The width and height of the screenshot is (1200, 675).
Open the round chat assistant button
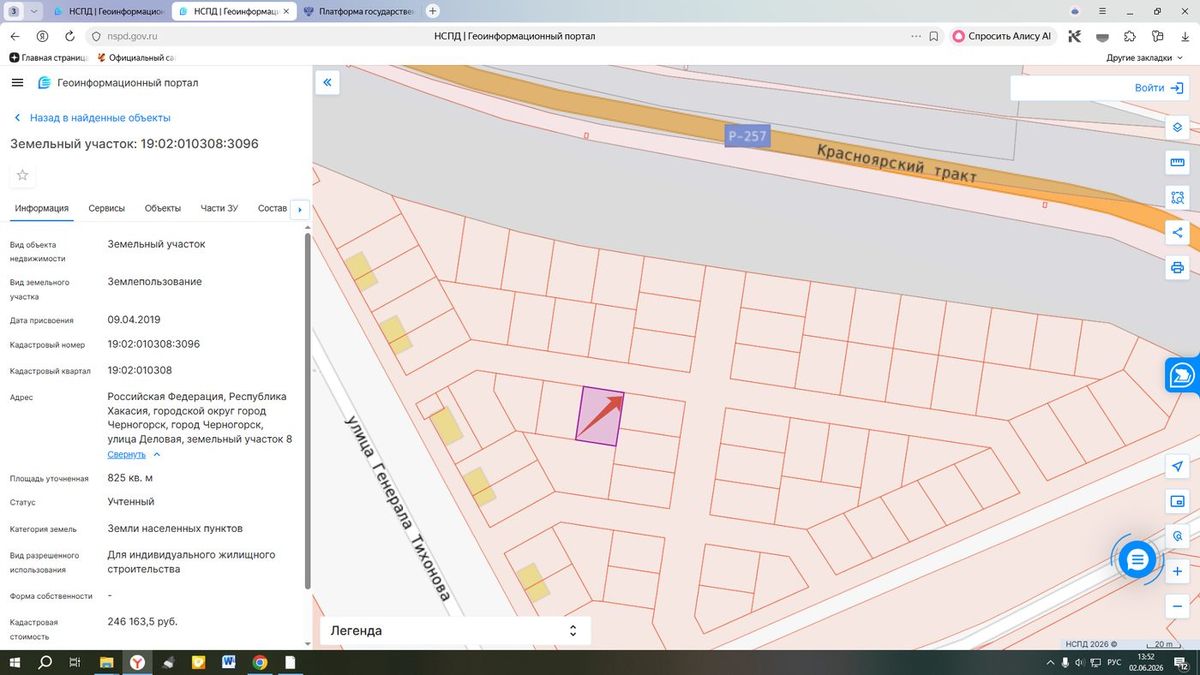[x=1137, y=560]
